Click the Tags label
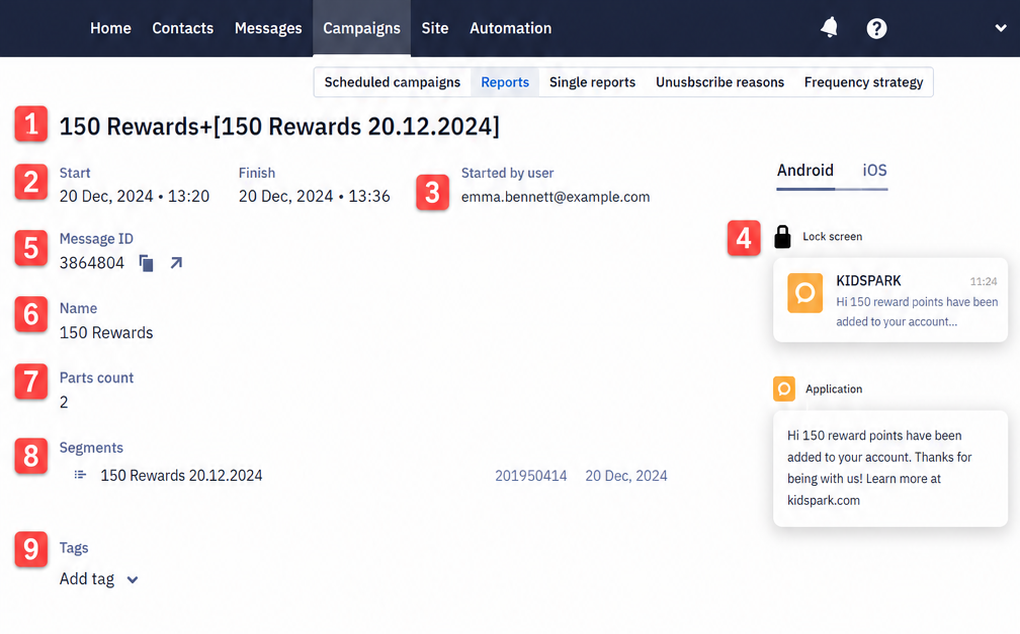 (74, 548)
